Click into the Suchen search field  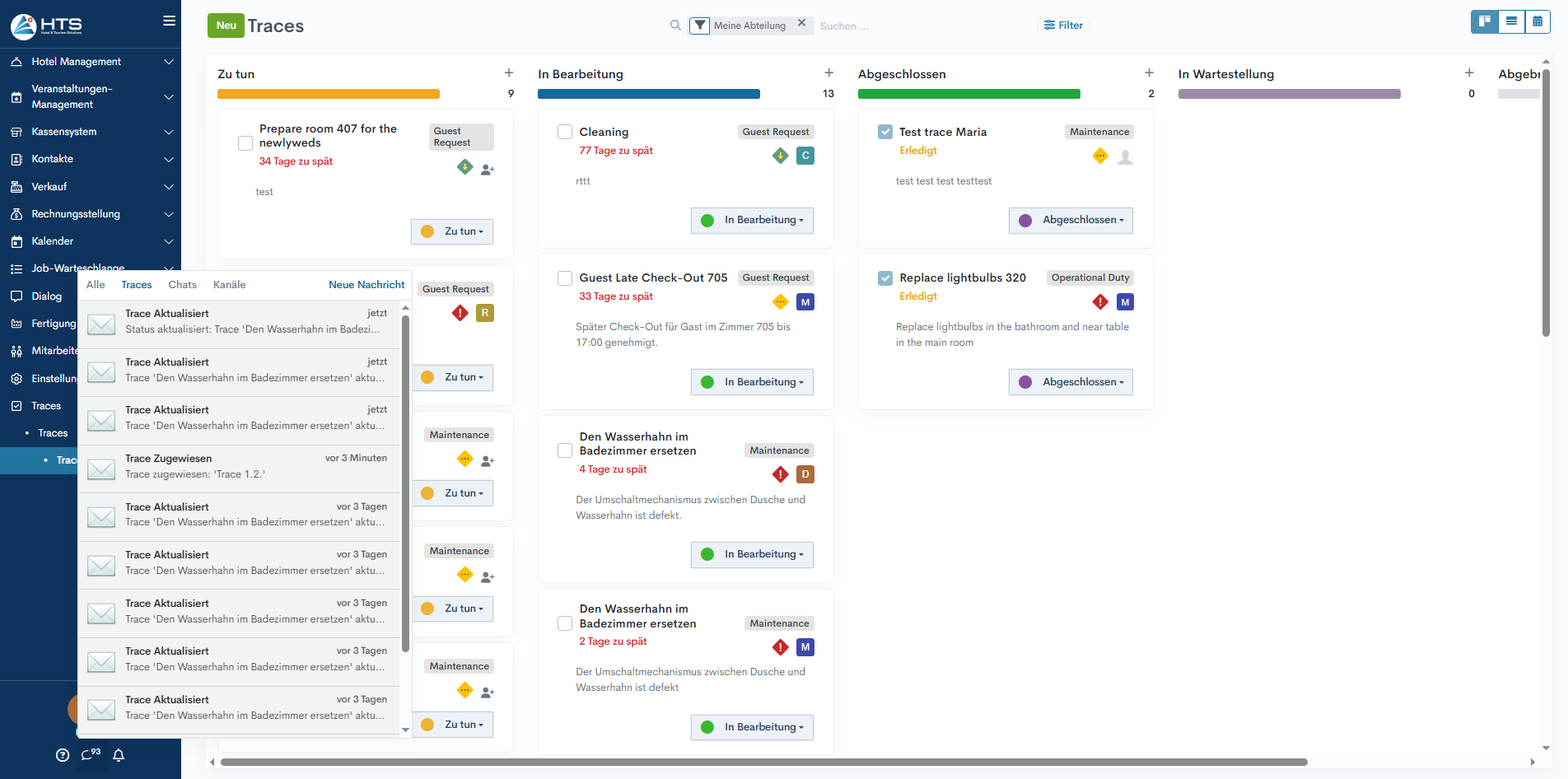(x=906, y=26)
